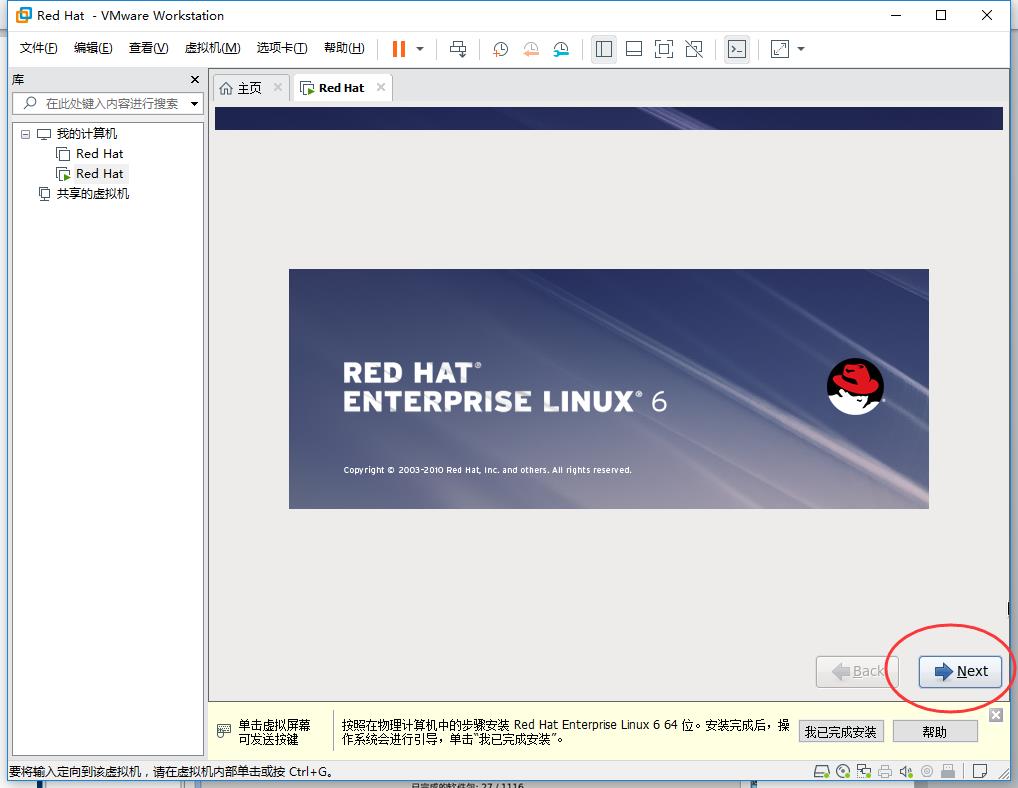Click the printer status icon

885,771
